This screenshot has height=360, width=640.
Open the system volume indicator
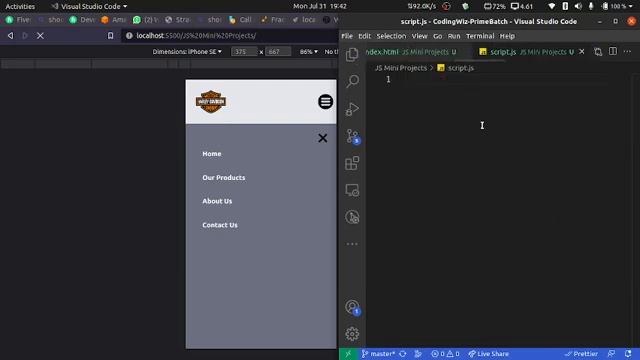578,7
